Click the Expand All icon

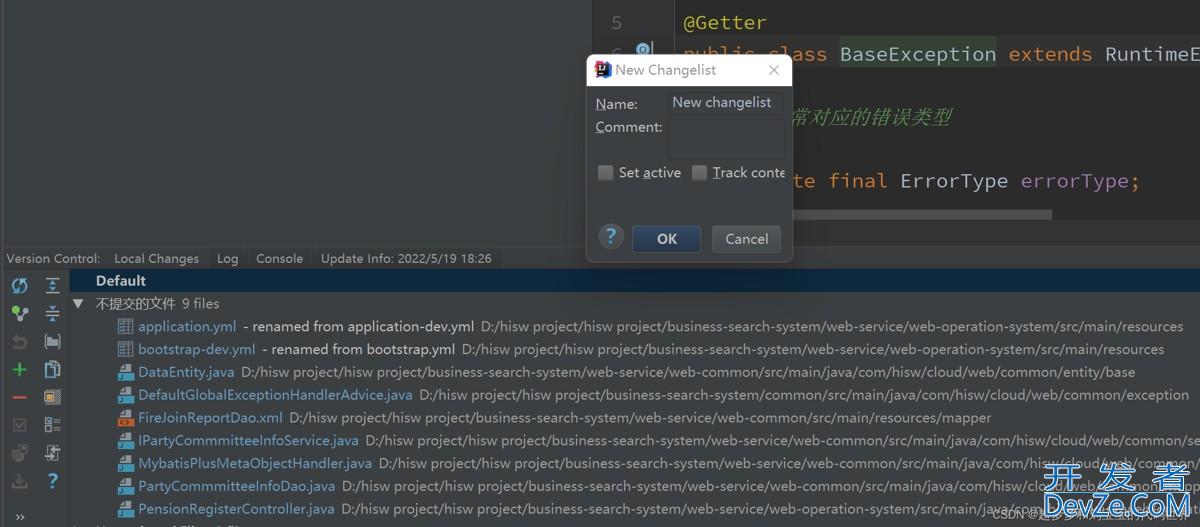[x=52, y=286]
